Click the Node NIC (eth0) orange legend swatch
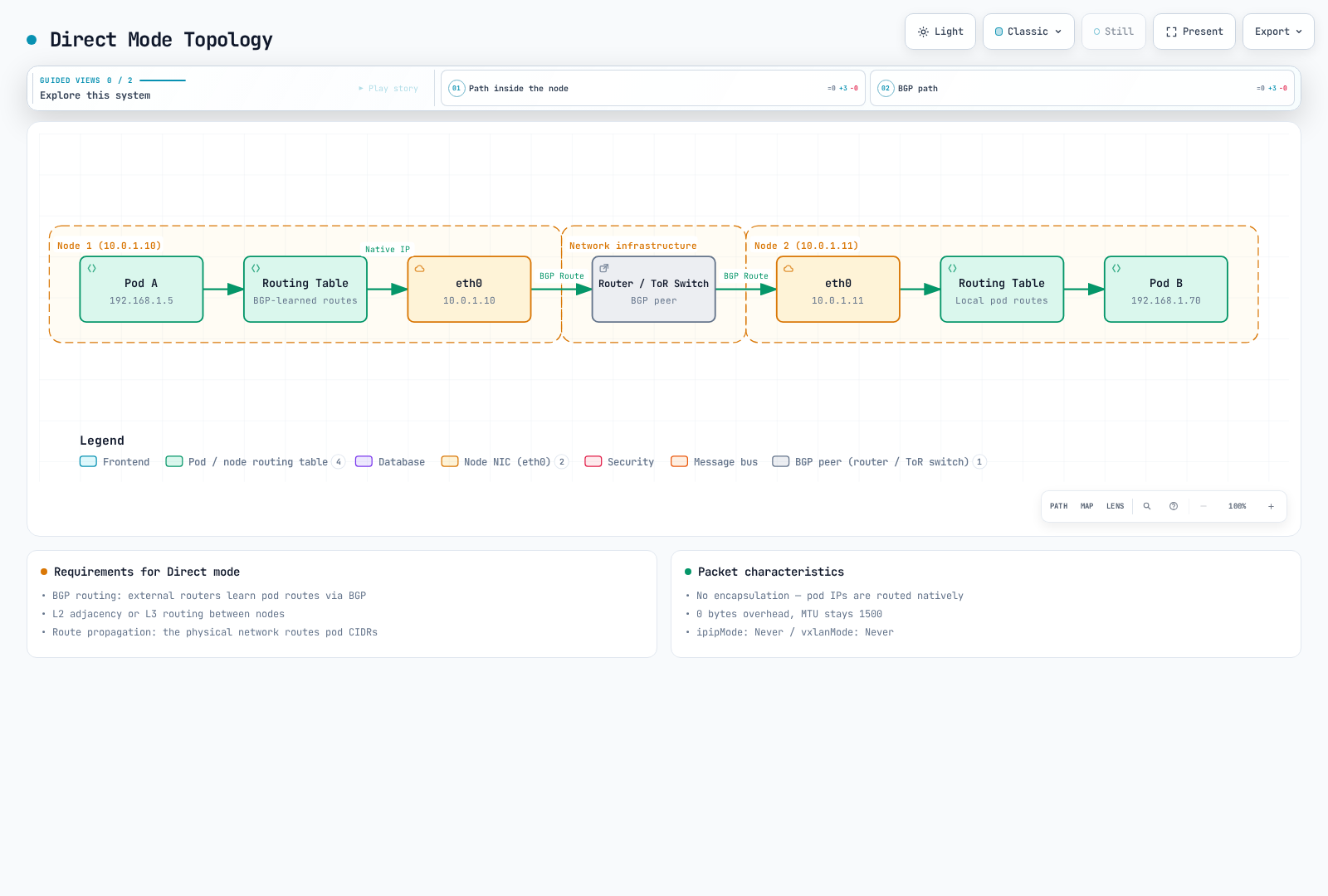 point(450,462)
